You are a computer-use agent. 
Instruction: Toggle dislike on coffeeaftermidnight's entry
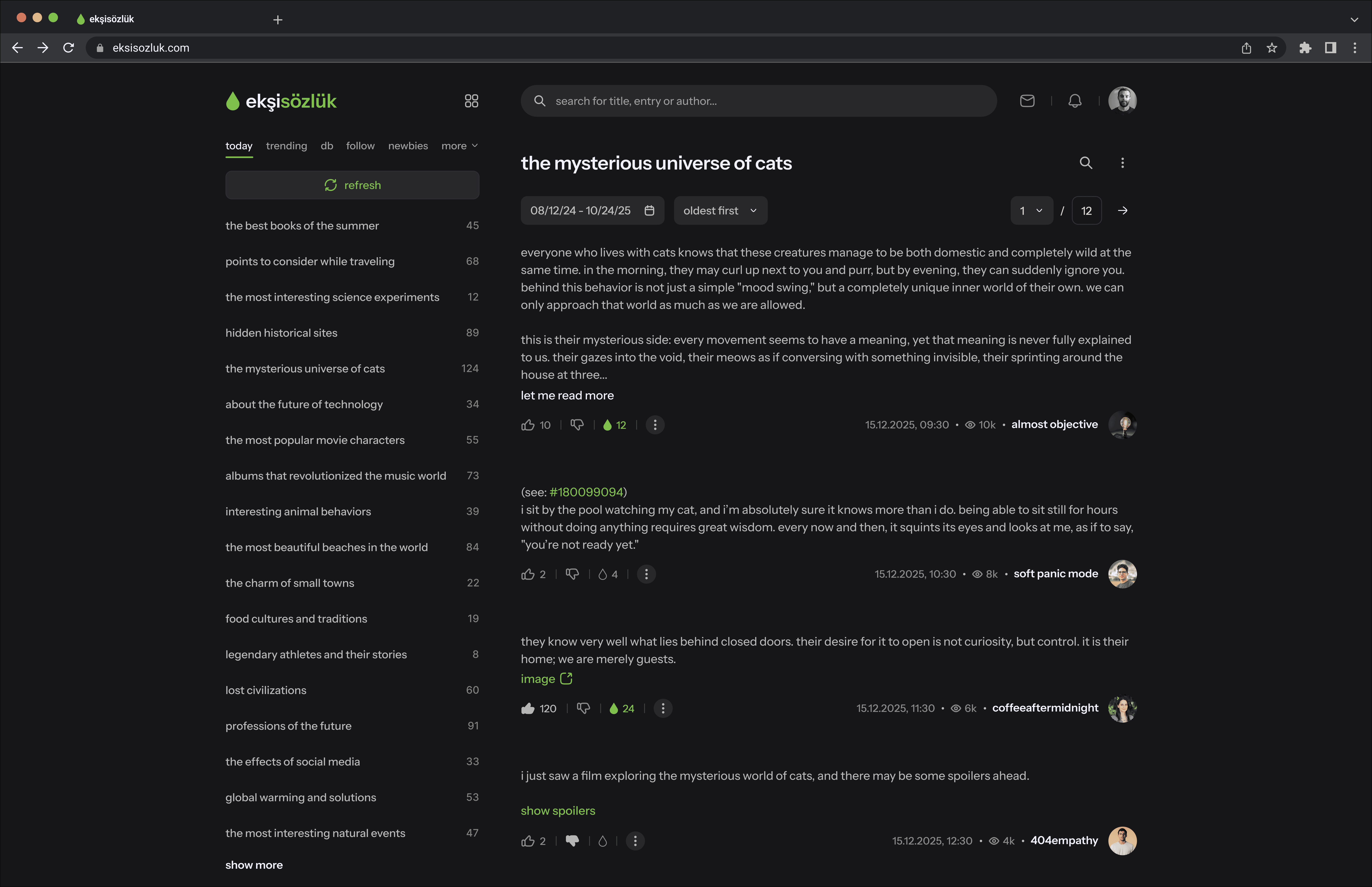coord(583,709)
